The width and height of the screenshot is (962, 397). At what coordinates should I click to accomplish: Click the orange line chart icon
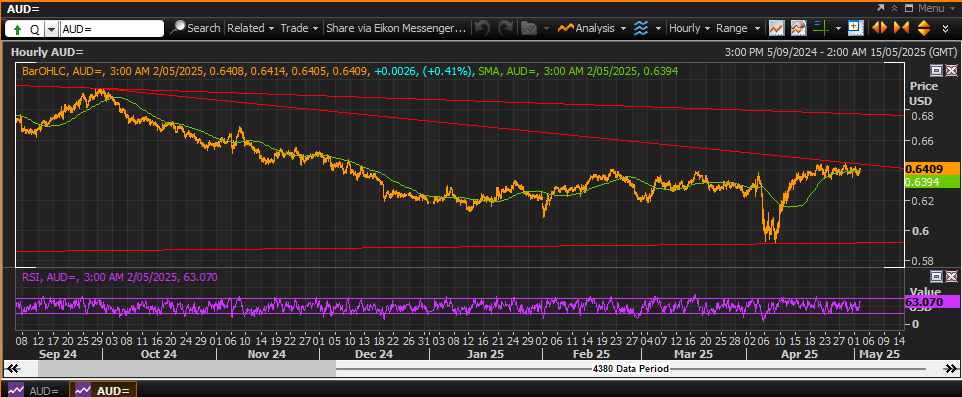click(777, 28)
